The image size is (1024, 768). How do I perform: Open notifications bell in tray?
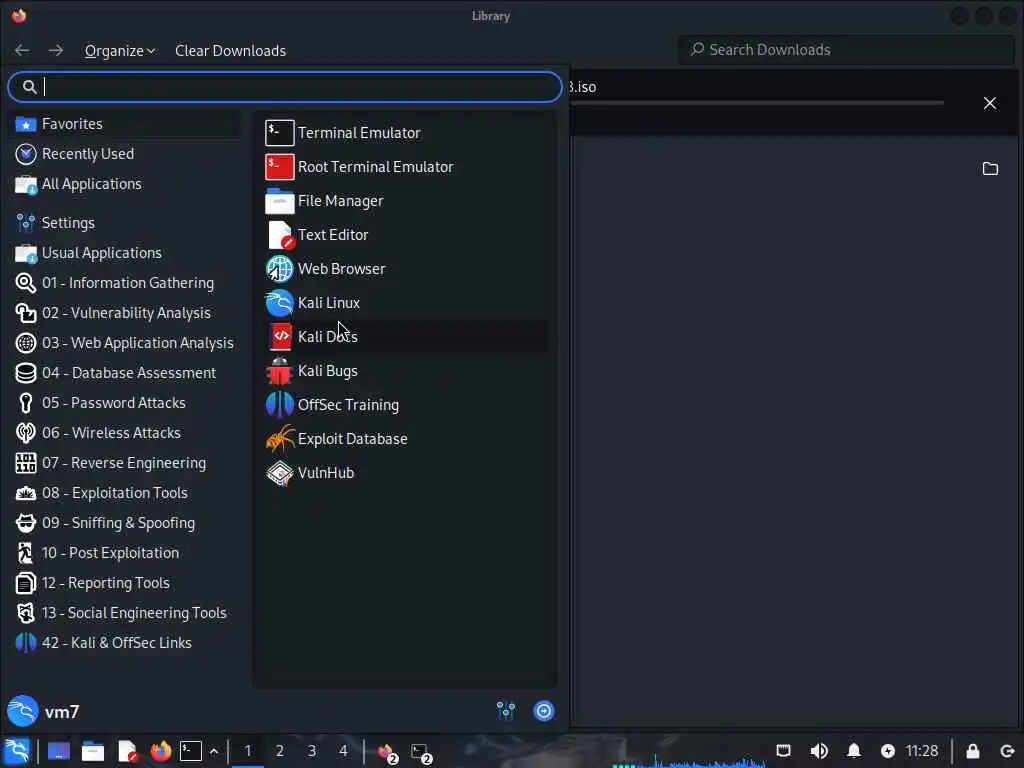(x=854, y=751)
